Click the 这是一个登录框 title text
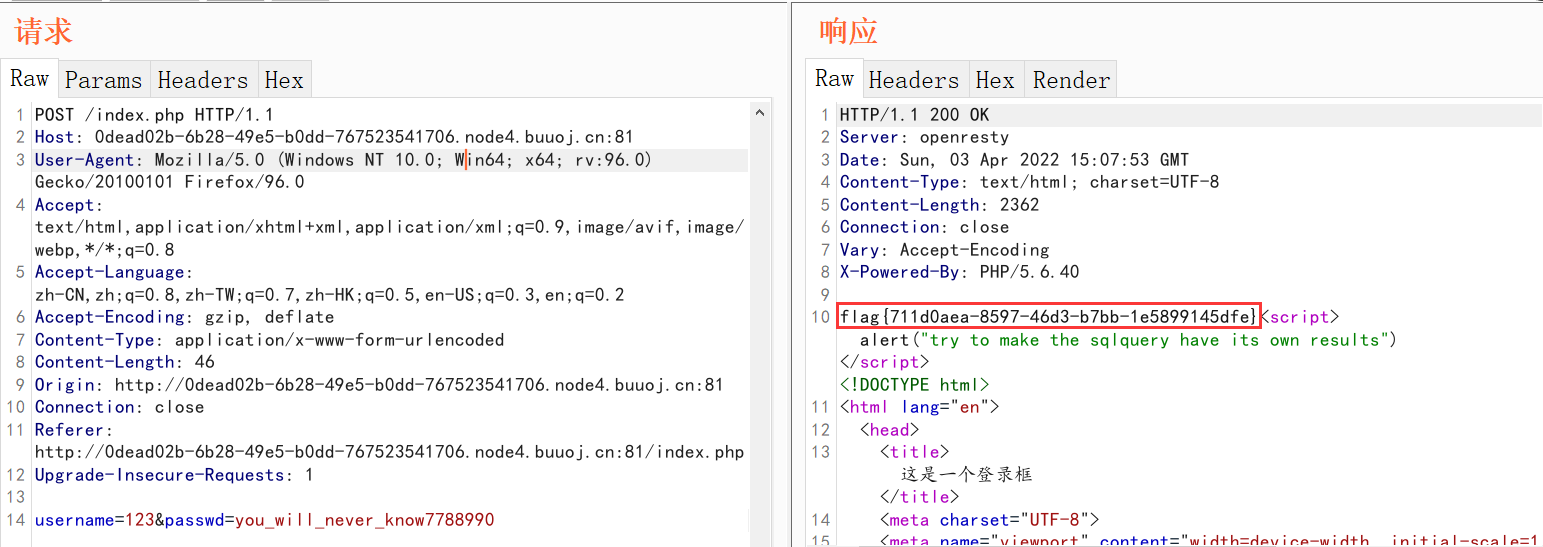Screen dimensions: 1543x547 (969, 474)
